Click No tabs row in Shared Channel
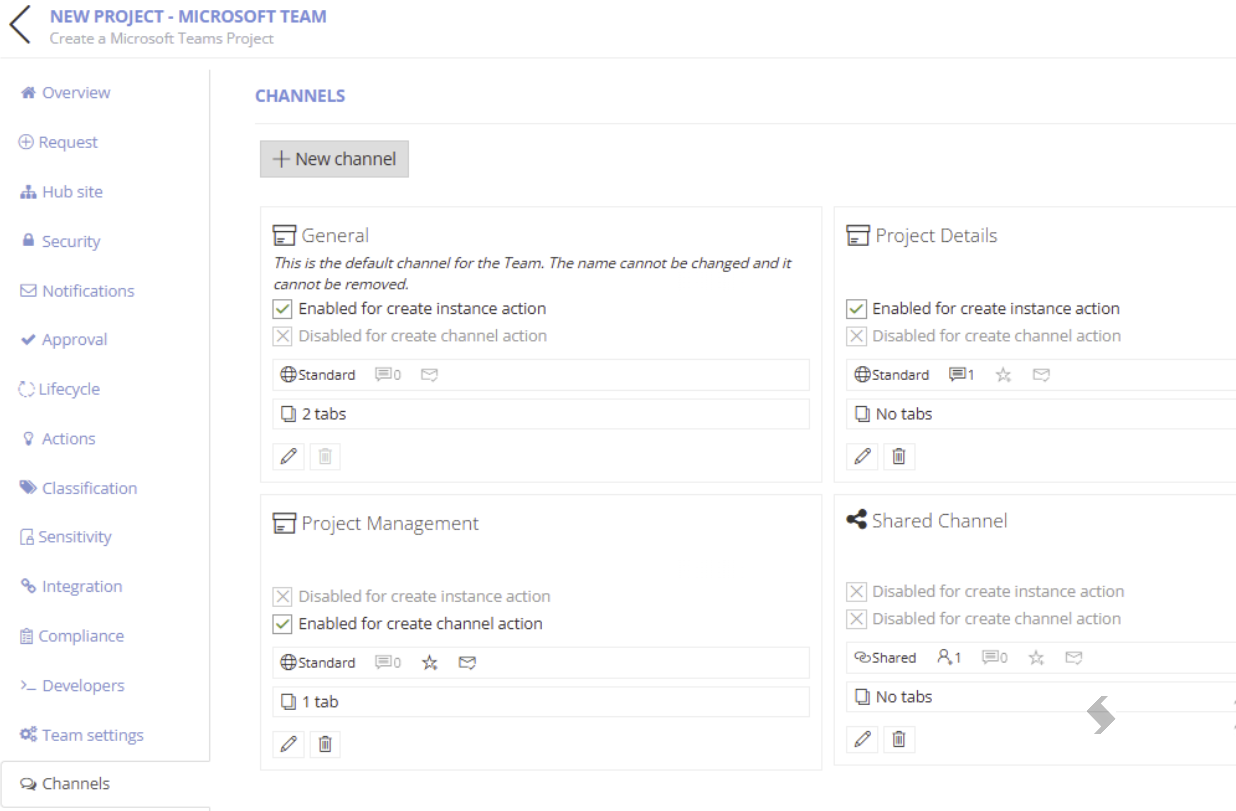This screenshot has width=1236, height=811. pyautogui.click(x=1041, y=697)
